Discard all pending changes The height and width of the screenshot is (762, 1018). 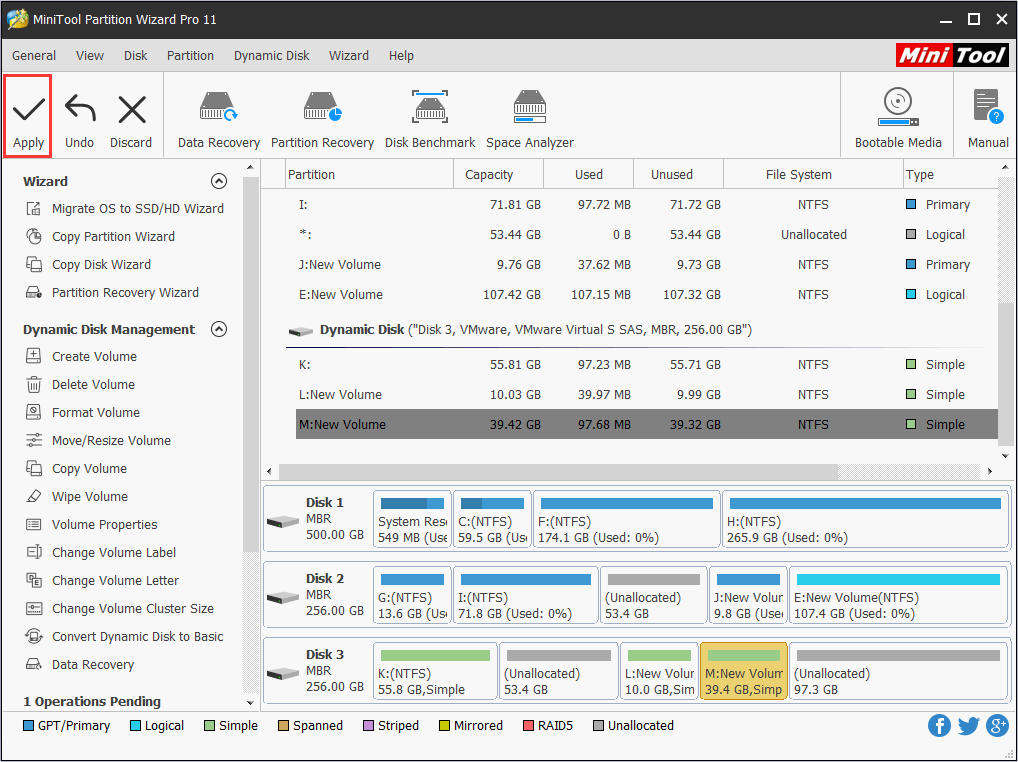[x=131, y=121]
